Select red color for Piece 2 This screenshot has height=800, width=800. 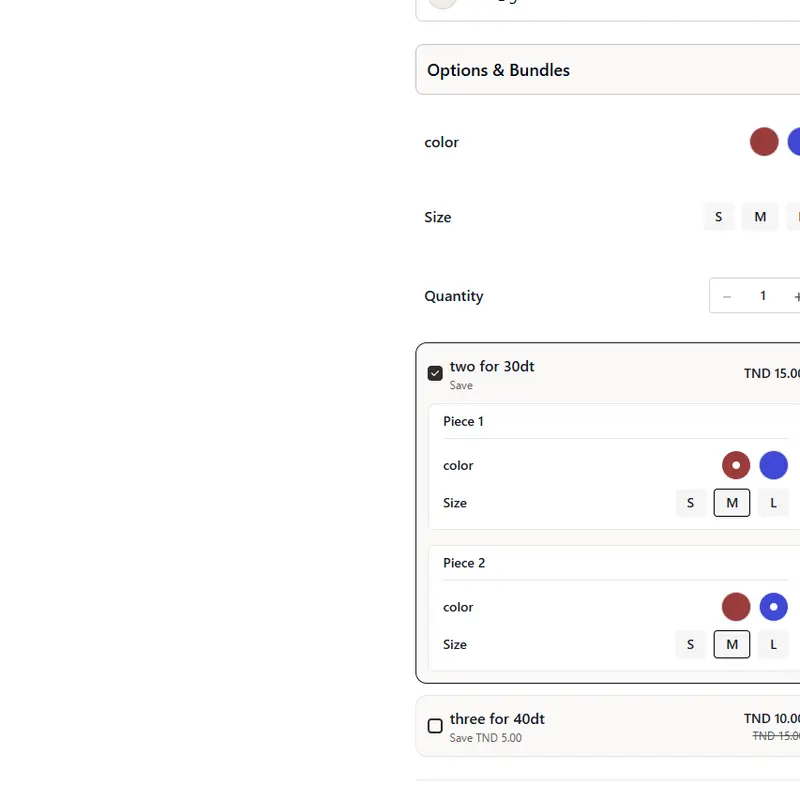click(736, 607)
